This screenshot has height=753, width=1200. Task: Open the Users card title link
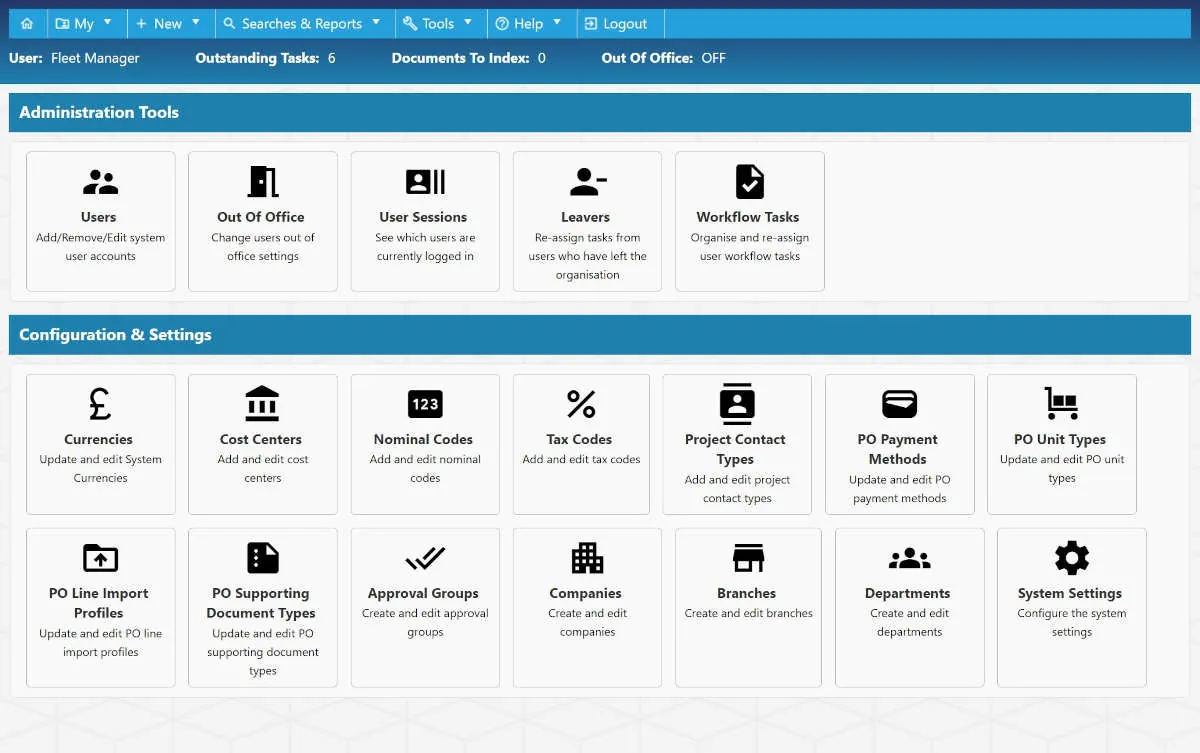pyautogui.click(x=99, y=217)
